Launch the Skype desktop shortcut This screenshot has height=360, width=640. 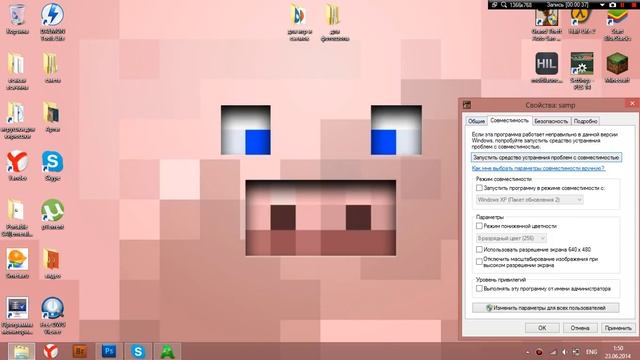coord(52,162)
